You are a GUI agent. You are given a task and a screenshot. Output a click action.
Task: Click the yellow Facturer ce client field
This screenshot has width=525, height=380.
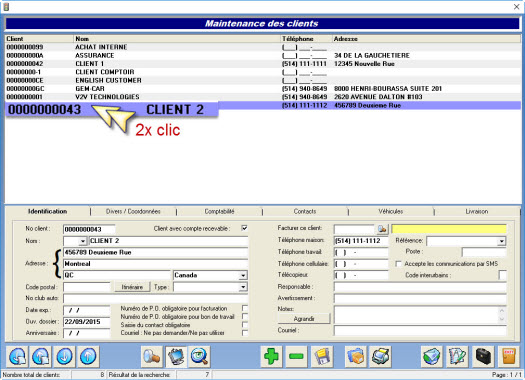click(x=449, y=229)
